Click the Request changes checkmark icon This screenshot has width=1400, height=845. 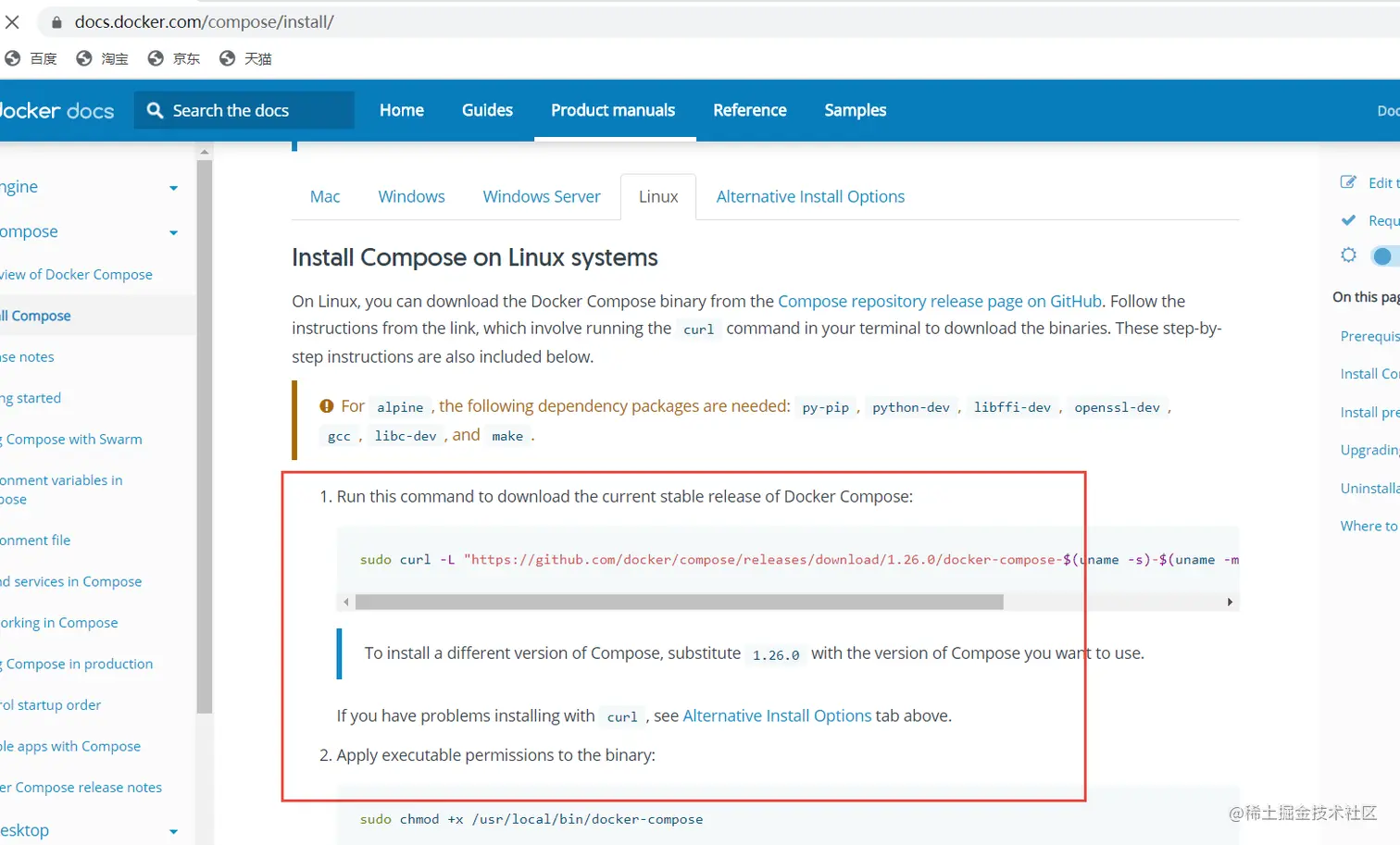1349,220
